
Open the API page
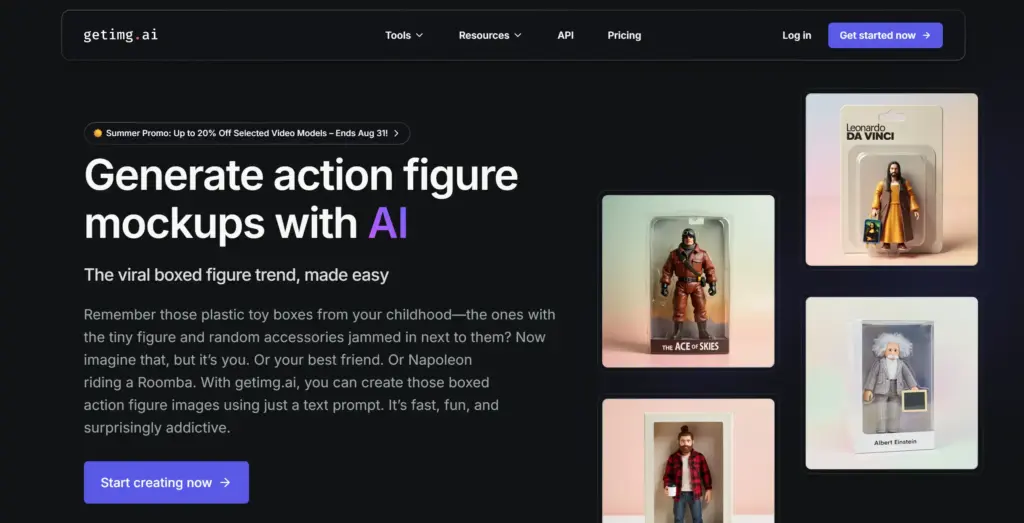(x=566, y=35)
